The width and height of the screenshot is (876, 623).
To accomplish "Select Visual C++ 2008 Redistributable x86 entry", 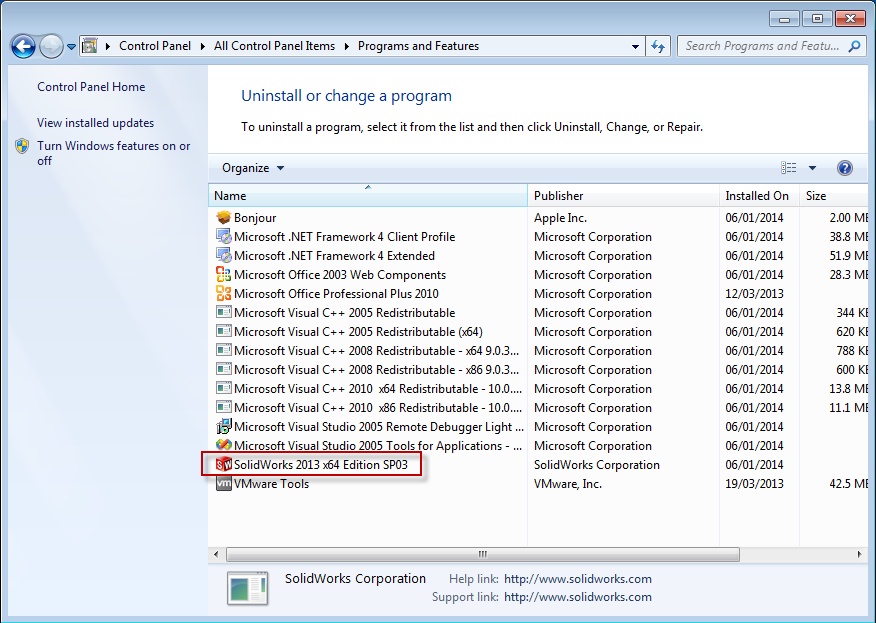I will [377, 369].
